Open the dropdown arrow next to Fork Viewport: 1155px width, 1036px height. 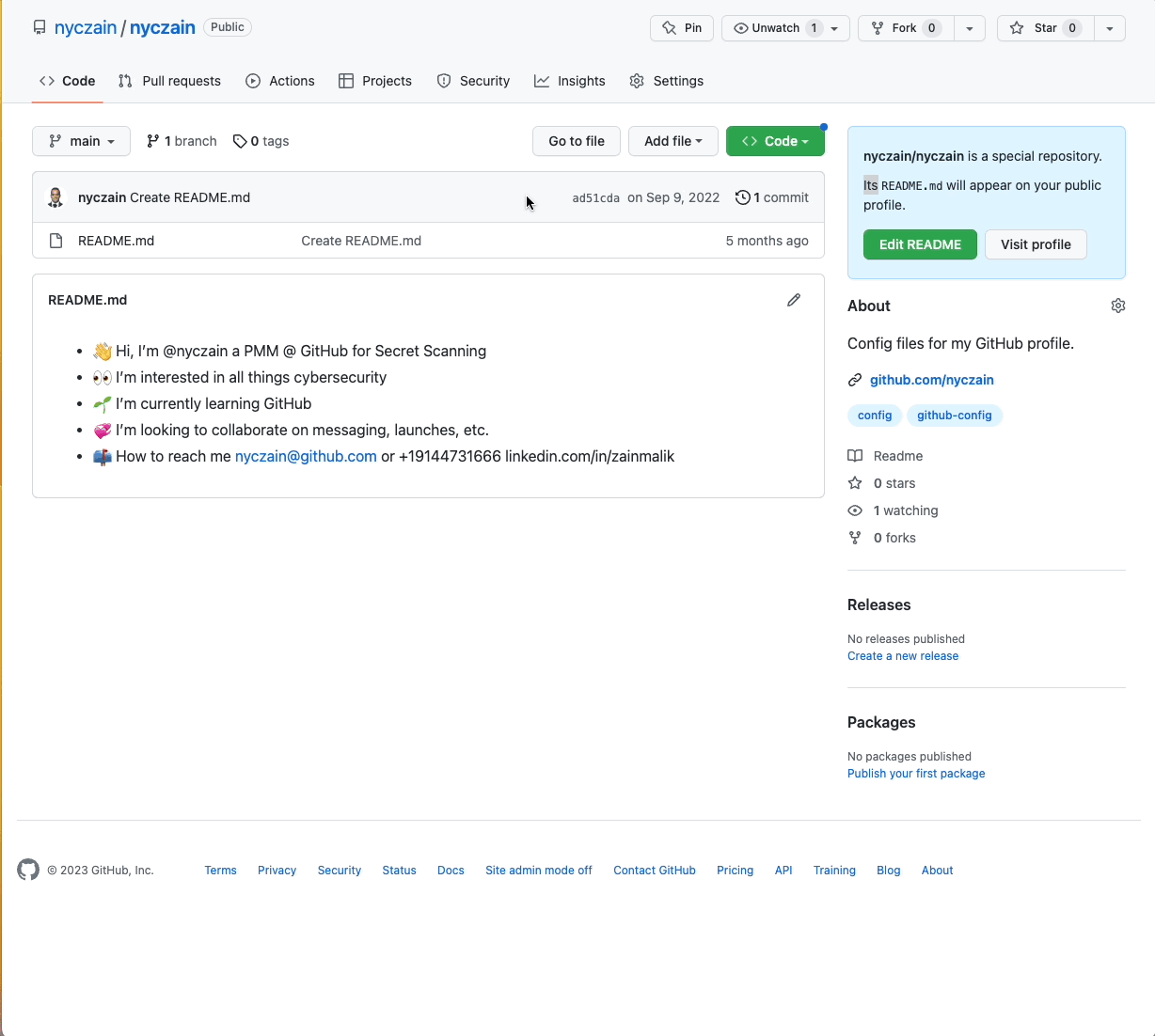(969, 28)
